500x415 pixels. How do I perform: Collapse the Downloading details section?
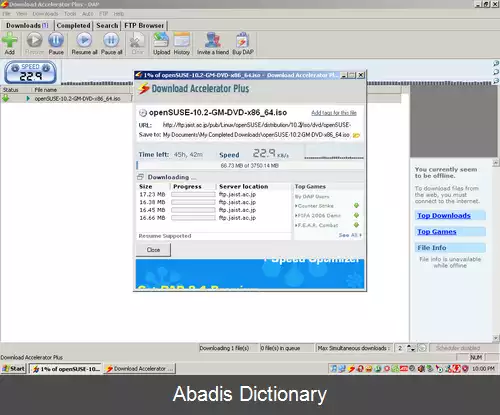pos(140,177)
